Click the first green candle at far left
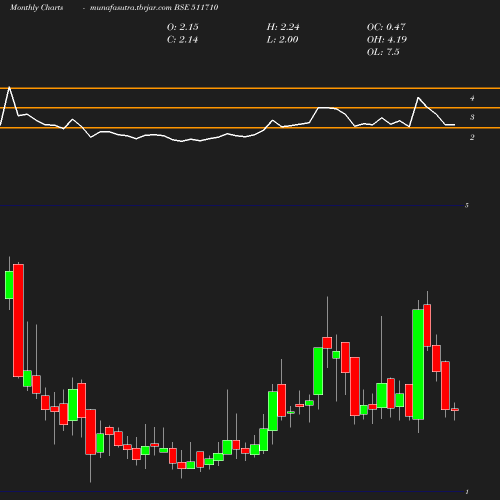 click(9, 285)
